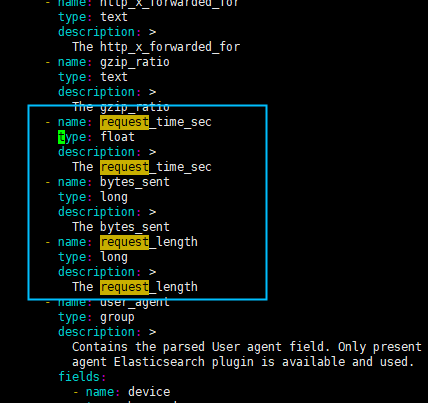428x403 pixels.
Task: Click the dash before name request_time_sec
Action: [48, 122]
